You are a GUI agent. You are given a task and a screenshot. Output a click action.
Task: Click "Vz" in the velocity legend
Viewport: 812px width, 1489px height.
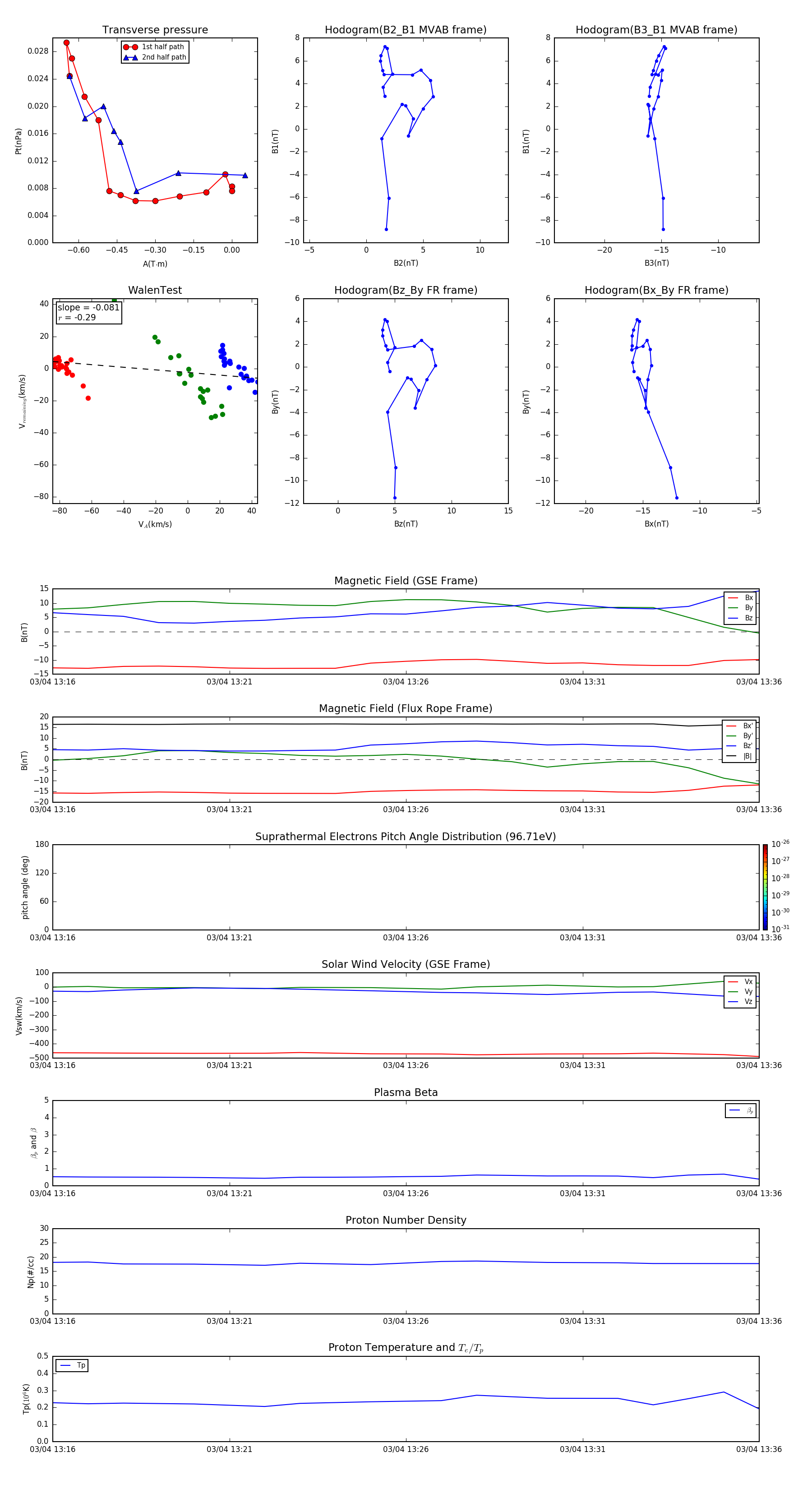coord(748,1002)
